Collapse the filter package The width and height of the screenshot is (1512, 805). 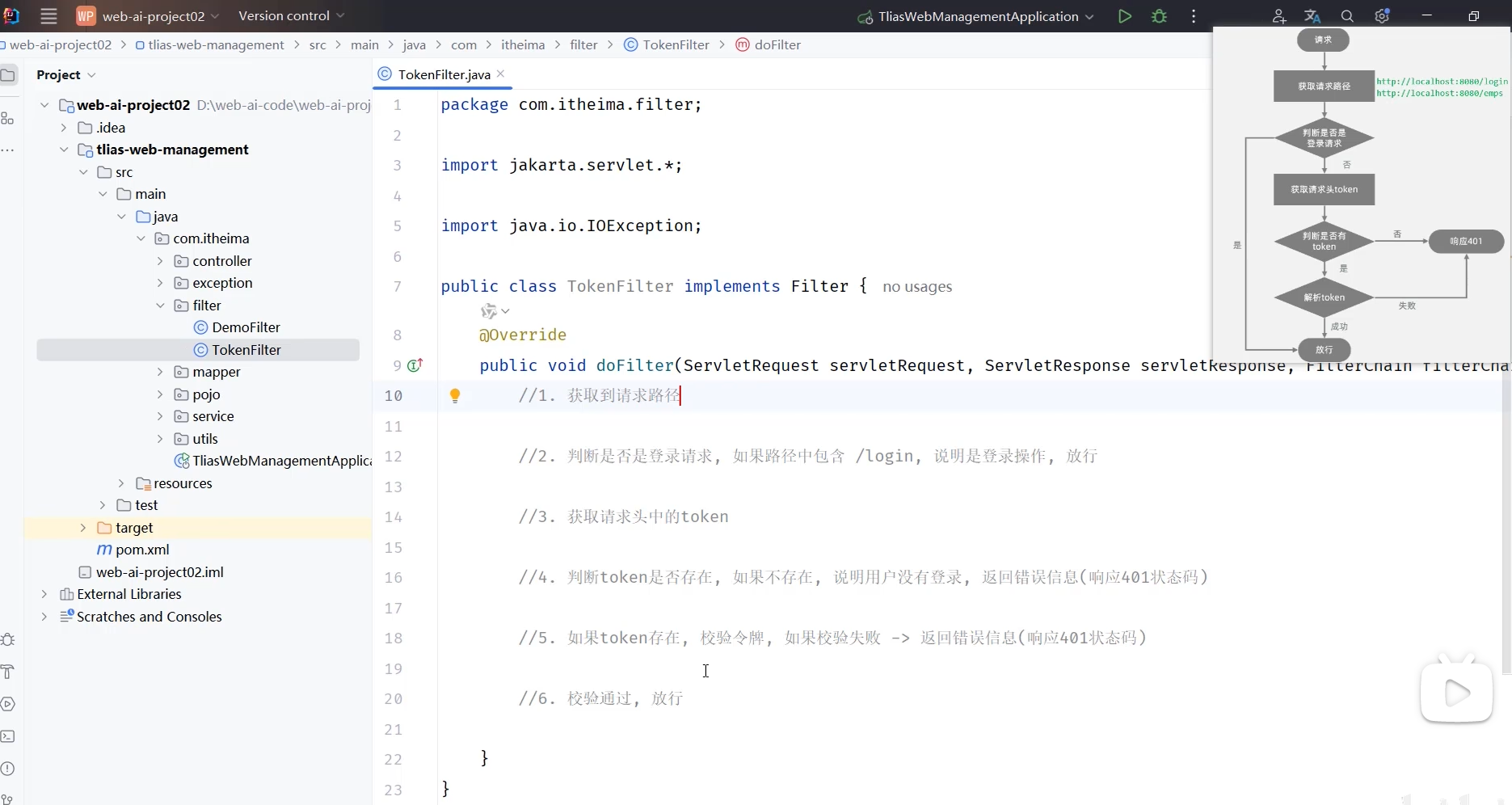(x=160, y=306)
